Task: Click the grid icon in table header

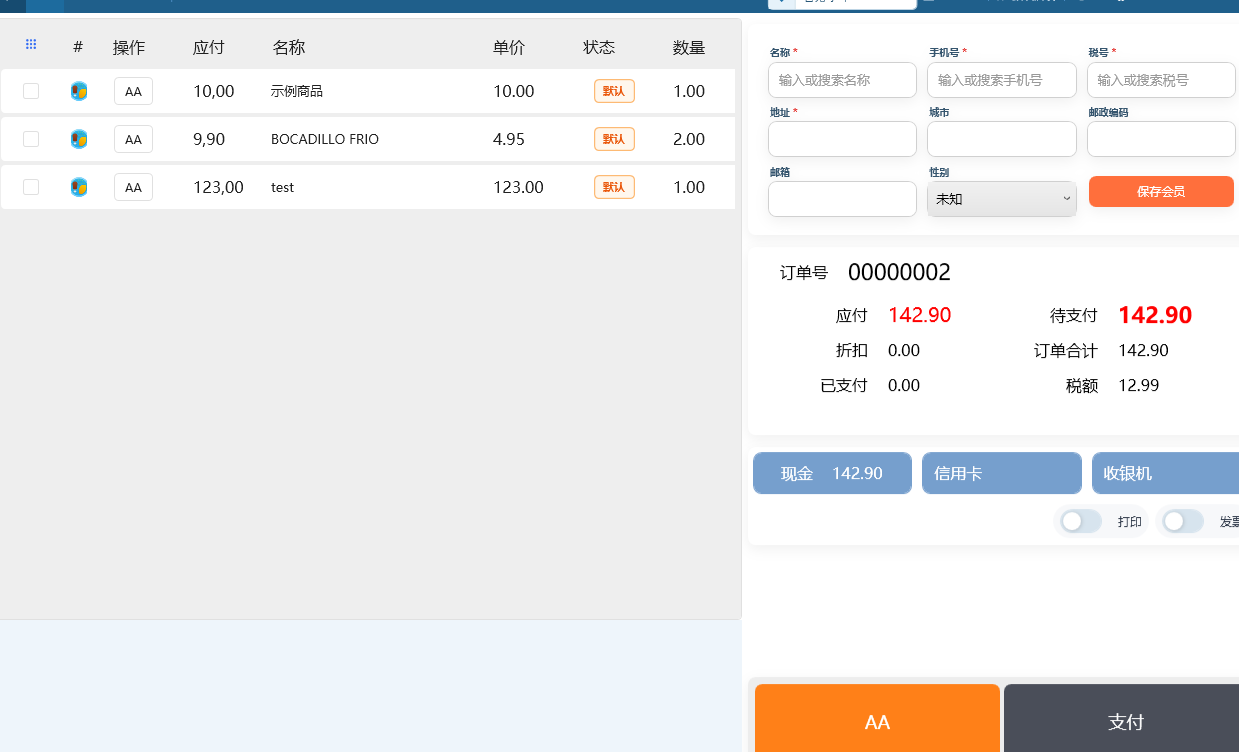Action: pyautogui.click(x=31, y=44)
